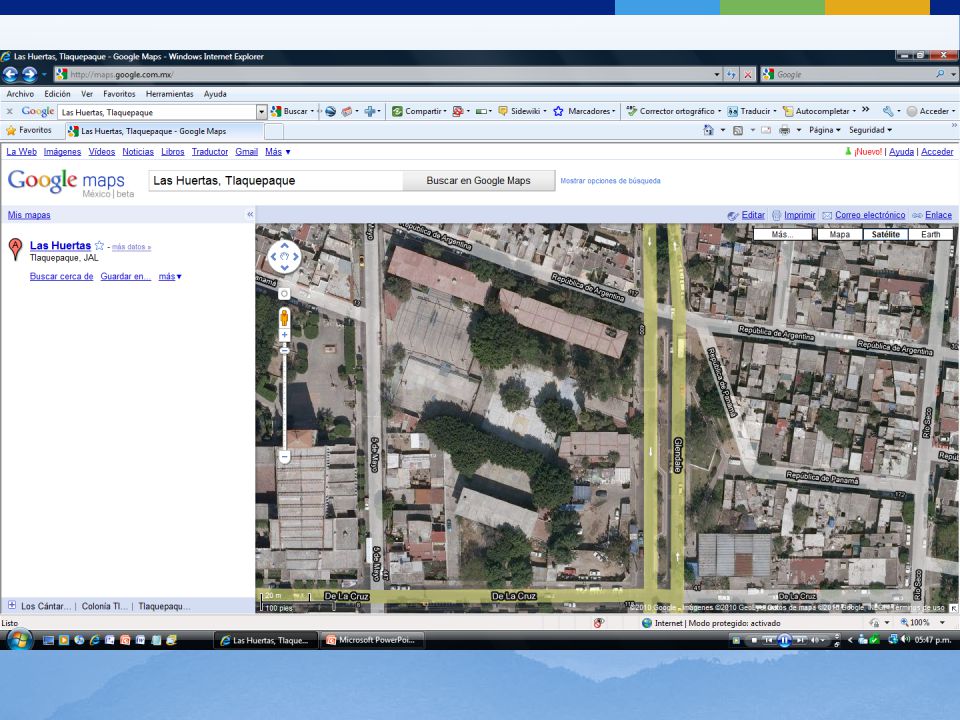This screenshot has width=960, height=720.
Task: Click the Favoritos star button
Action: point(29,130)
